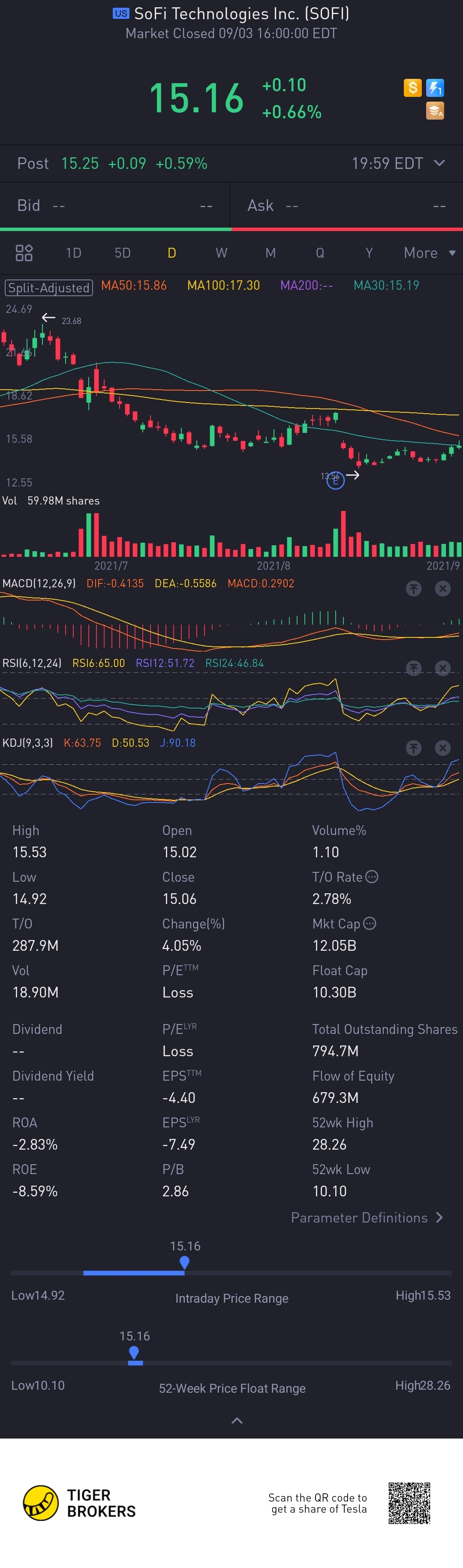Image resolution: width=463 pixels, height=1568 pixels.
Task: Tap the MA50:15.86 indicator value
Action: tap(134, 285)
